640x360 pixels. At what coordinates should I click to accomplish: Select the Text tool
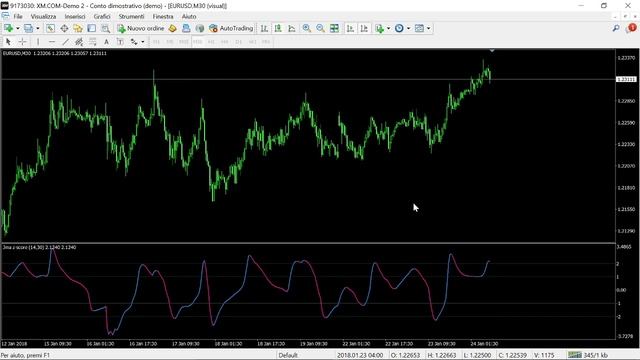(107, 42)
